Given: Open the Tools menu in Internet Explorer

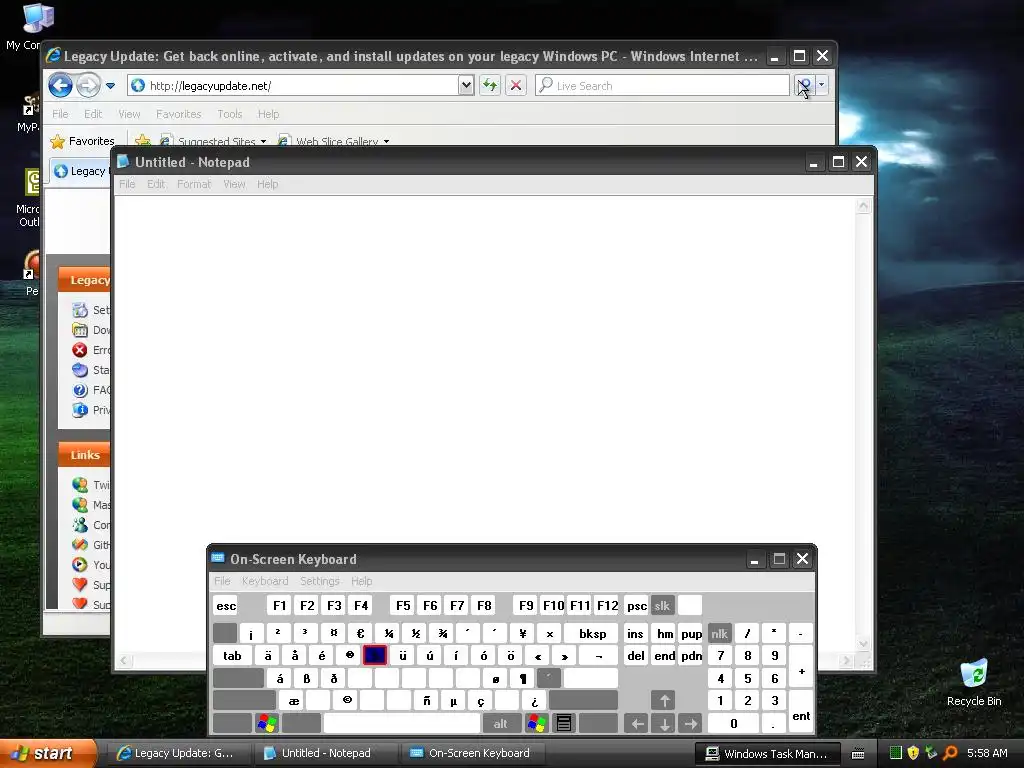Looking at the screenshot, I should pos(230,114).
